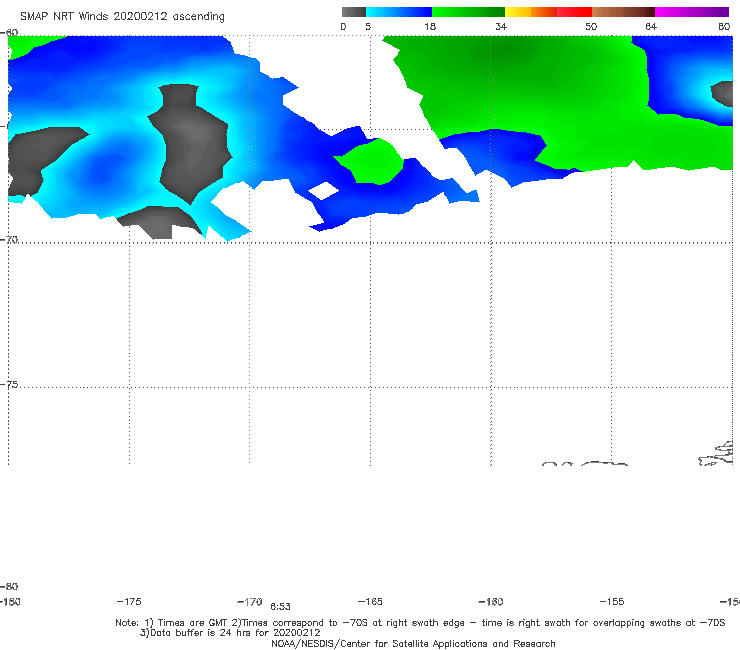Click the color bar label '50'

click(x=591, y=27)
